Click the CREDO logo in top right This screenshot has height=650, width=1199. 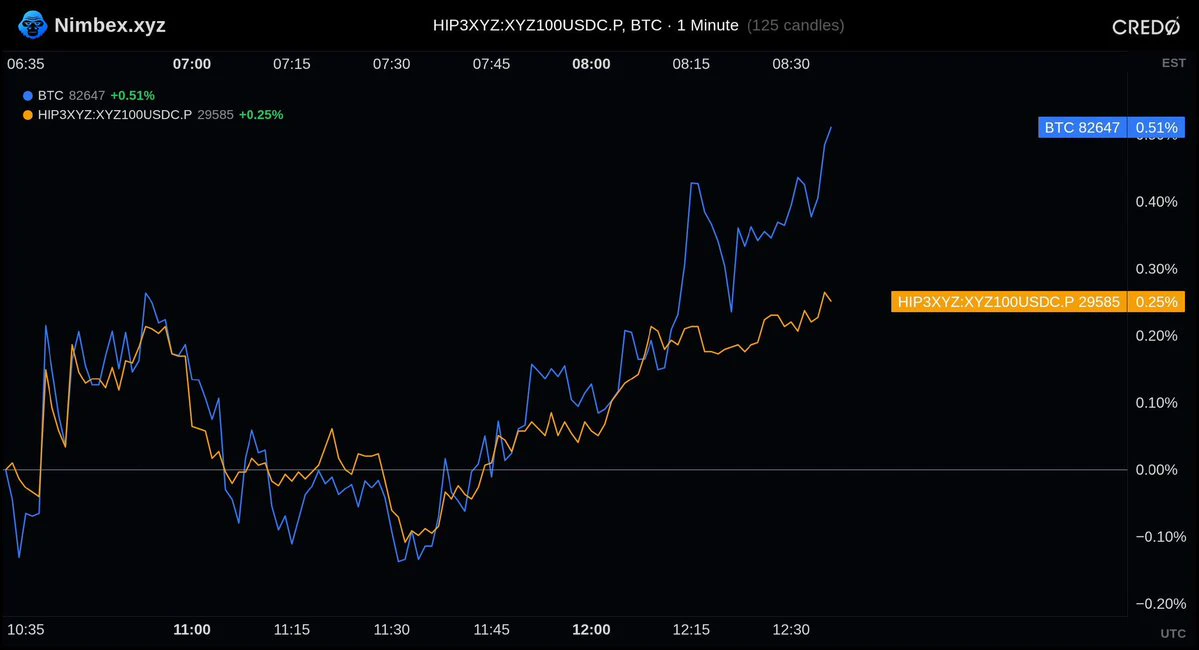[1145, 27]
